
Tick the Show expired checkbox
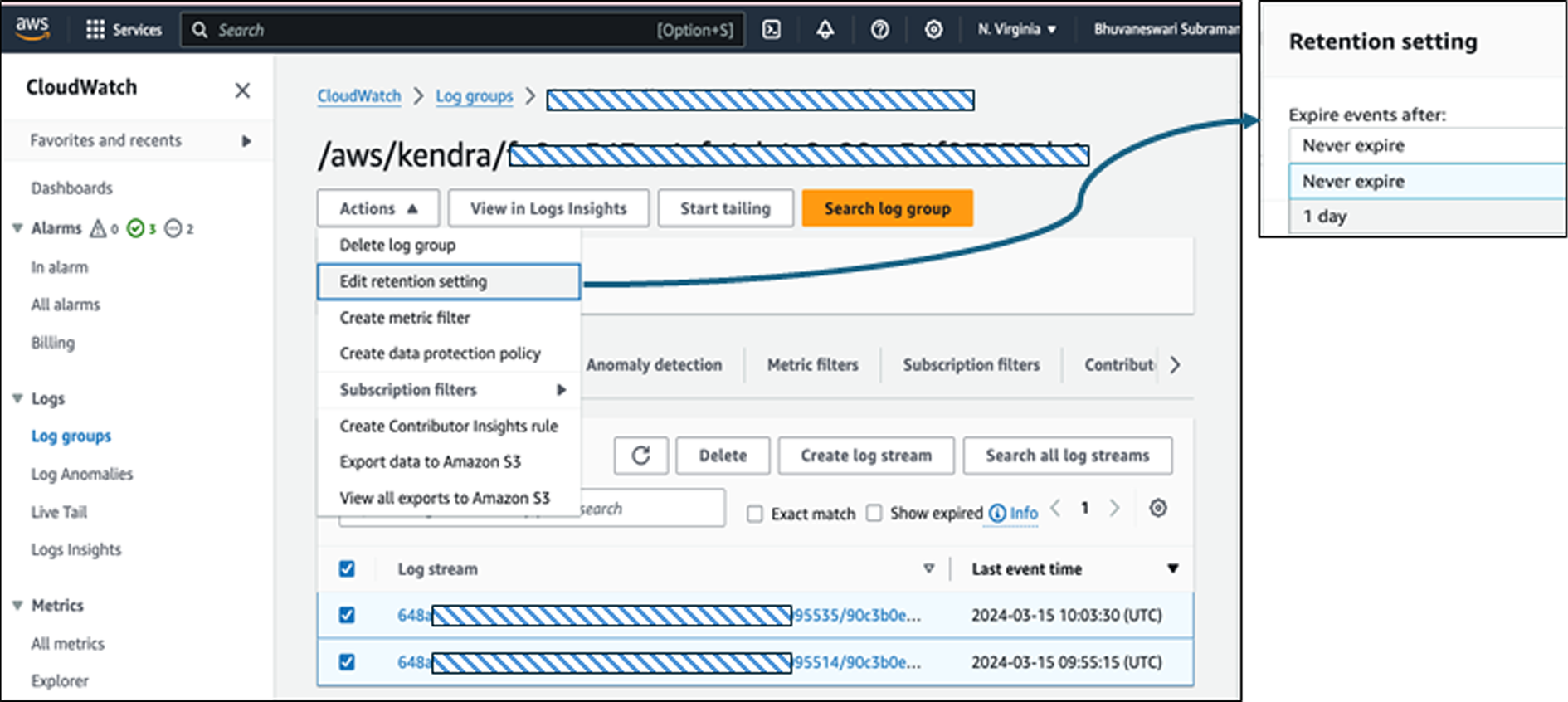874,514
